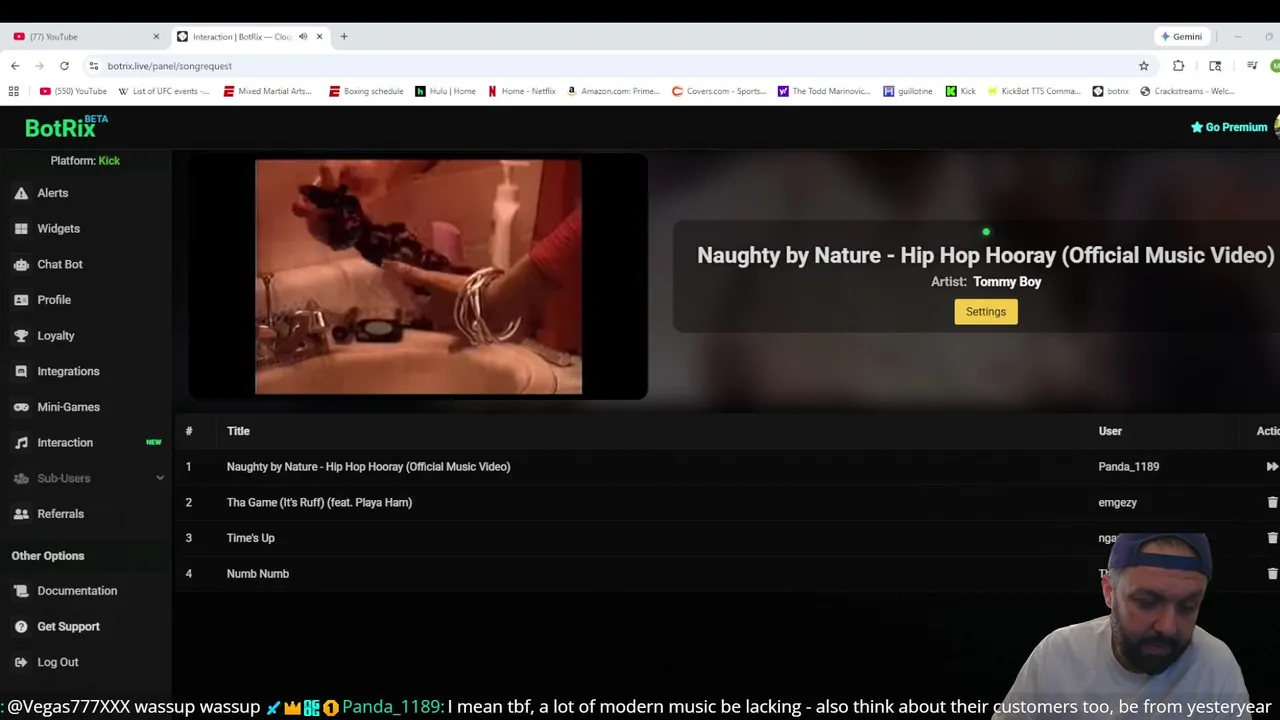Open the Gemini button in Chrome
Screen dimensions: 1280x720
click(1182, 37)
